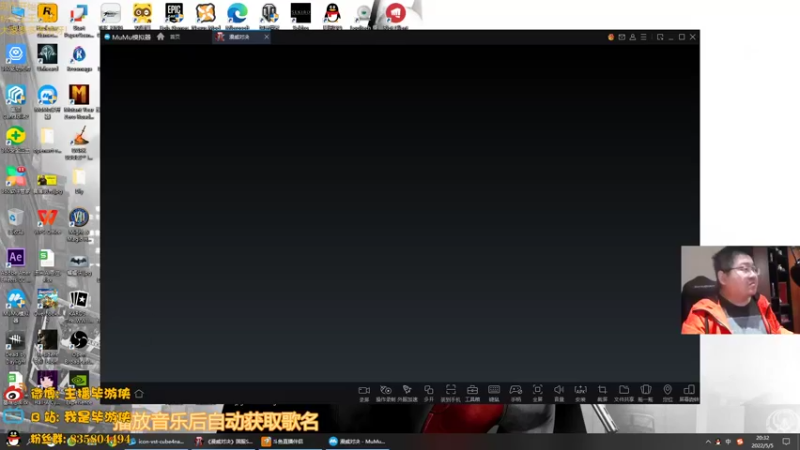Click the orange icon in MuMu title bar
Image resolution: width=800 pixels, height=450 pixels.
tap(611, 37)
